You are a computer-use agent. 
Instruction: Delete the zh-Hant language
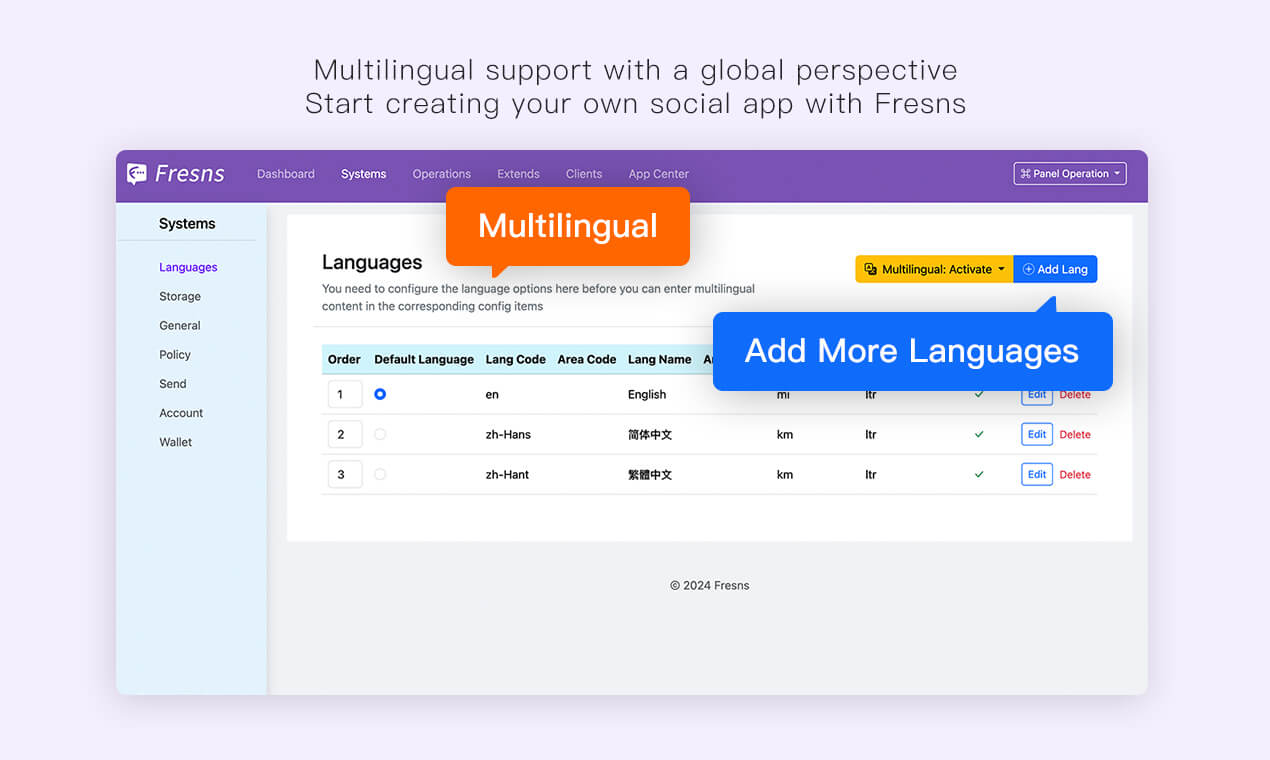1075,474
